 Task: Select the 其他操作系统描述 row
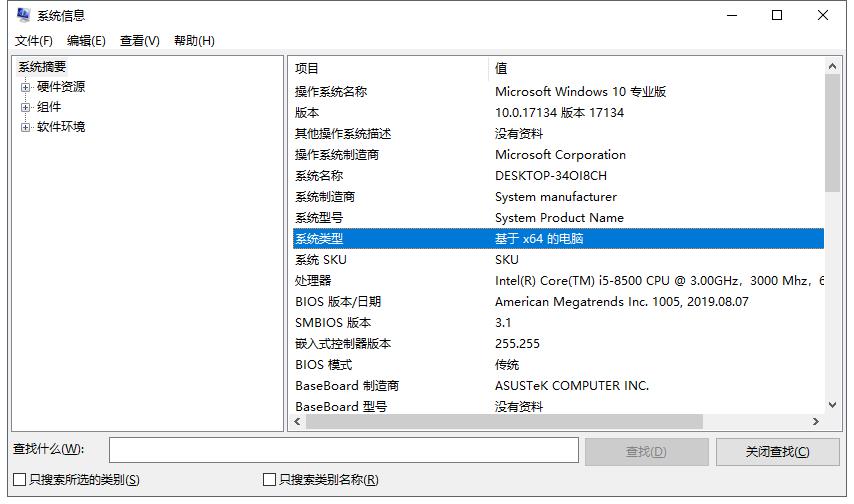558,133
